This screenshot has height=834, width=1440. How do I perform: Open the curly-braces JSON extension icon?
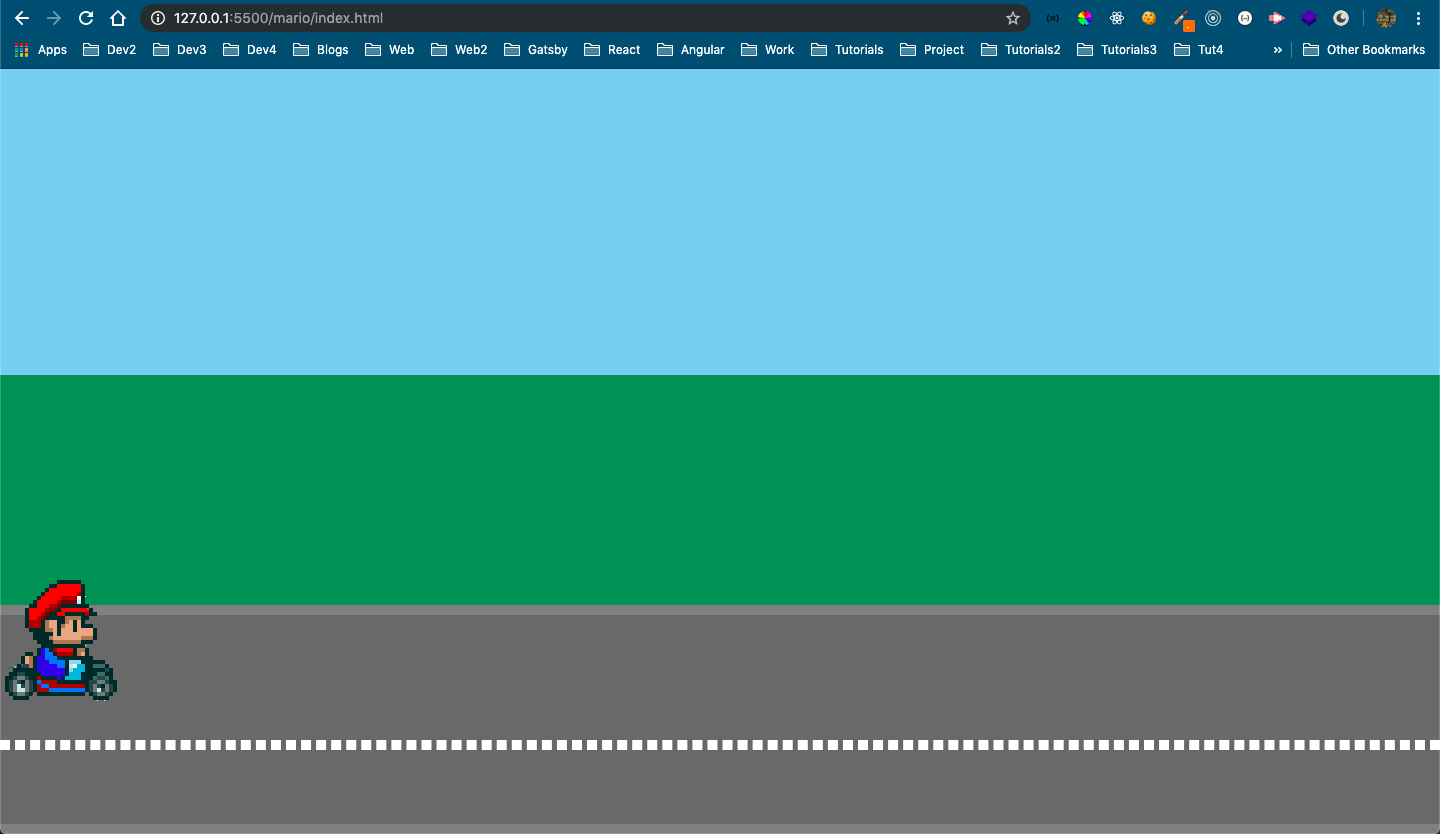1052,18
